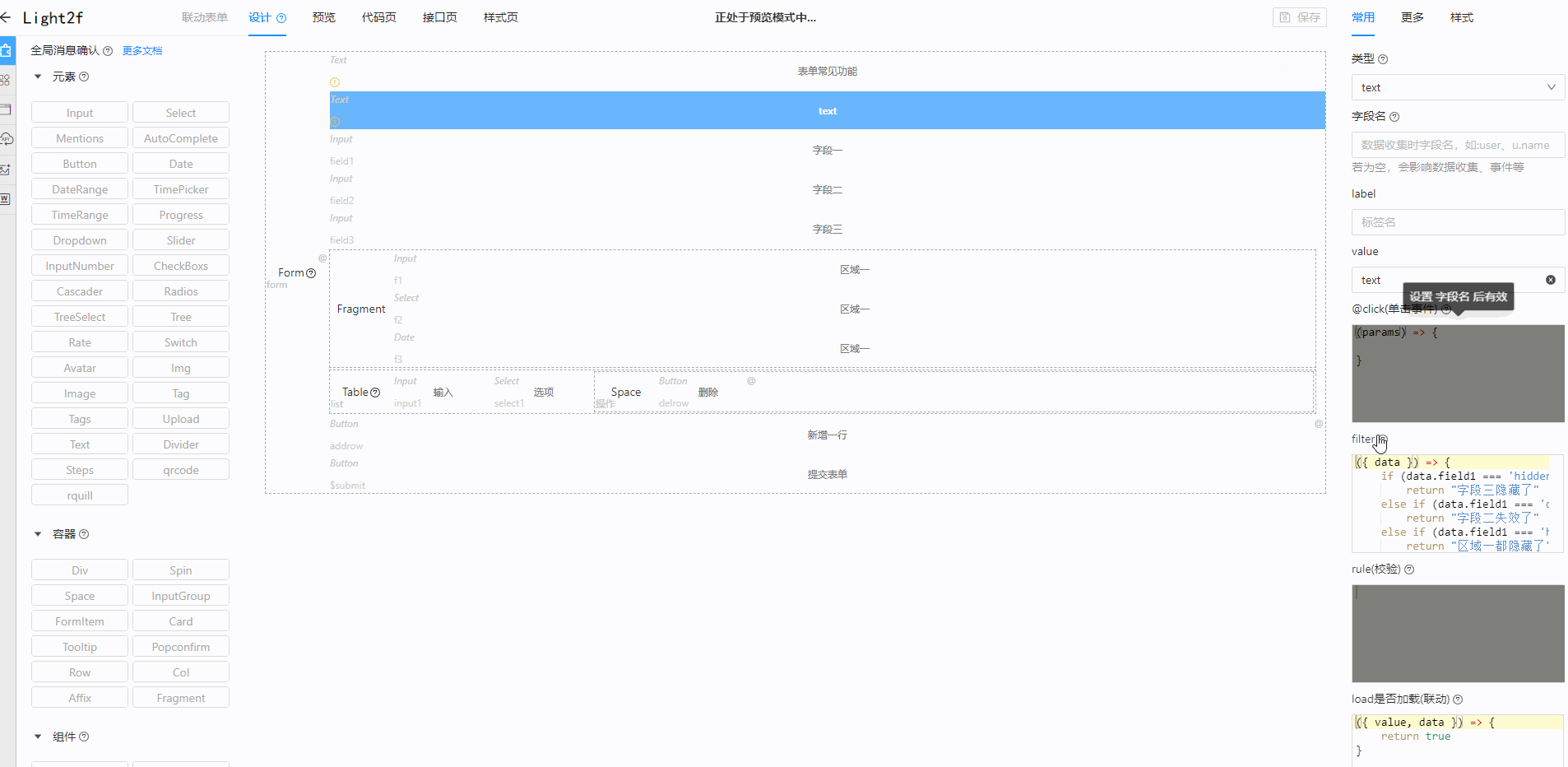Add a Popconfirm container from the palette
Screen dimensions: 1568x767
pyautogui.click(x=181, y=647)
